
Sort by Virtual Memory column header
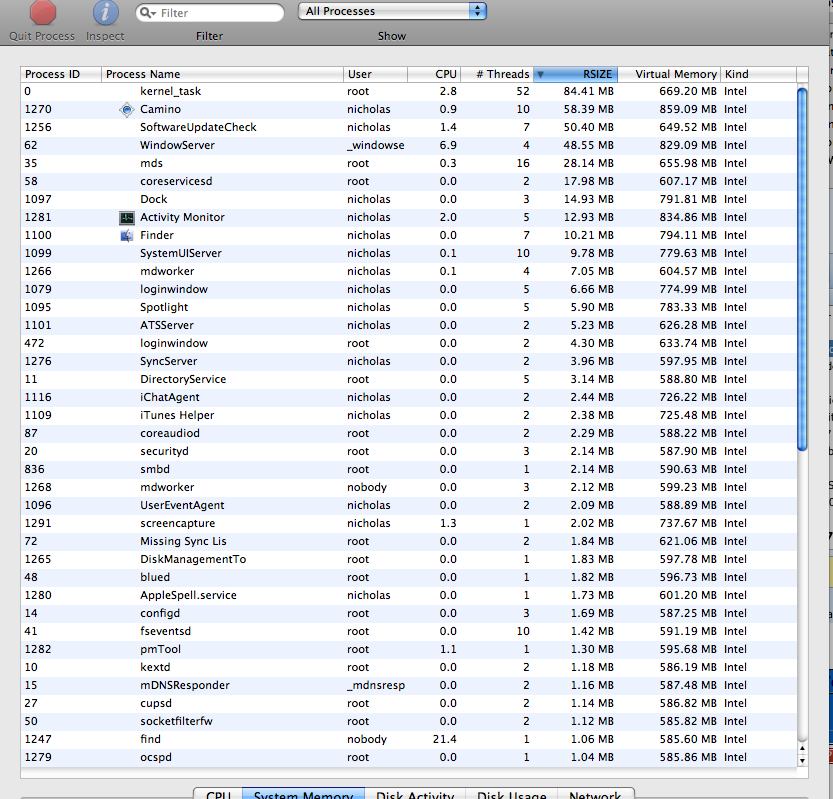pyautogui.click(x=669, y=74)
